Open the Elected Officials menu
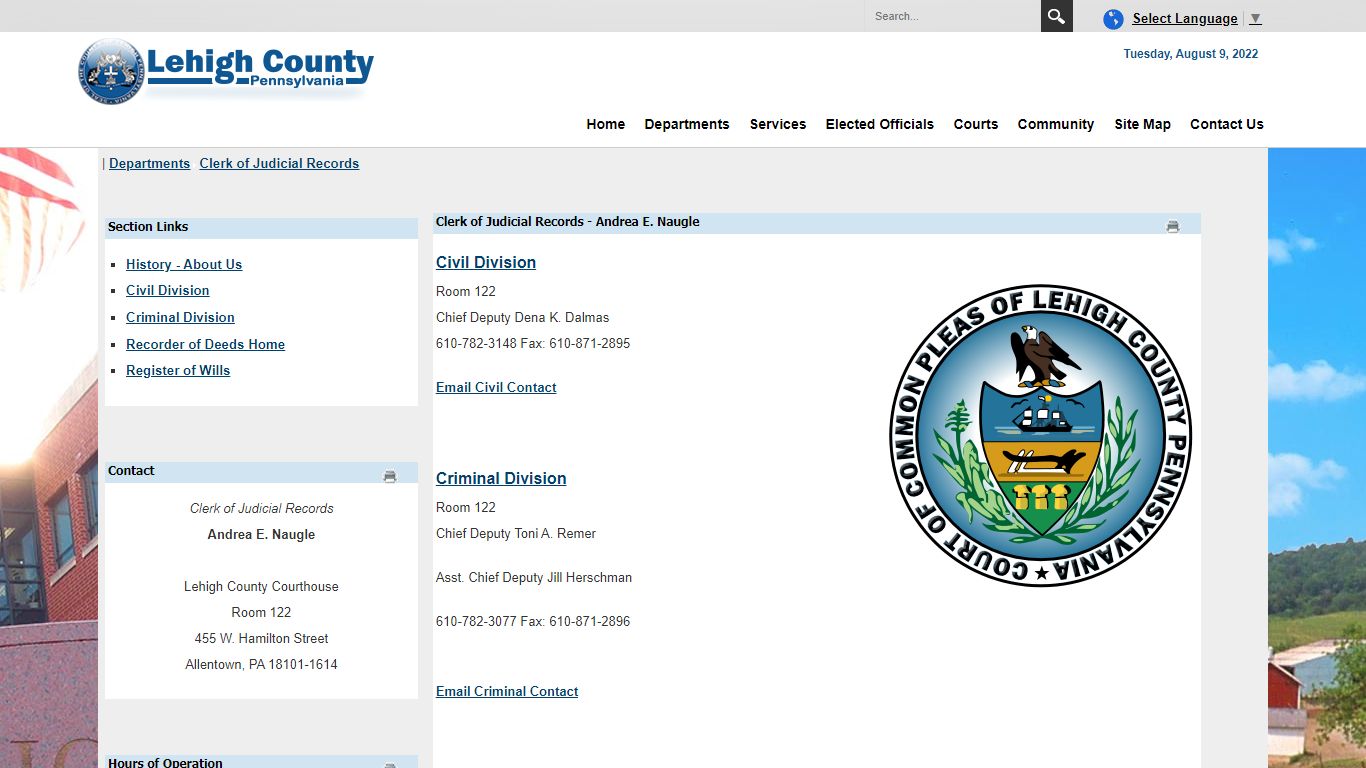This screenshot has width=1366, height=768. (x=879, y=124)
